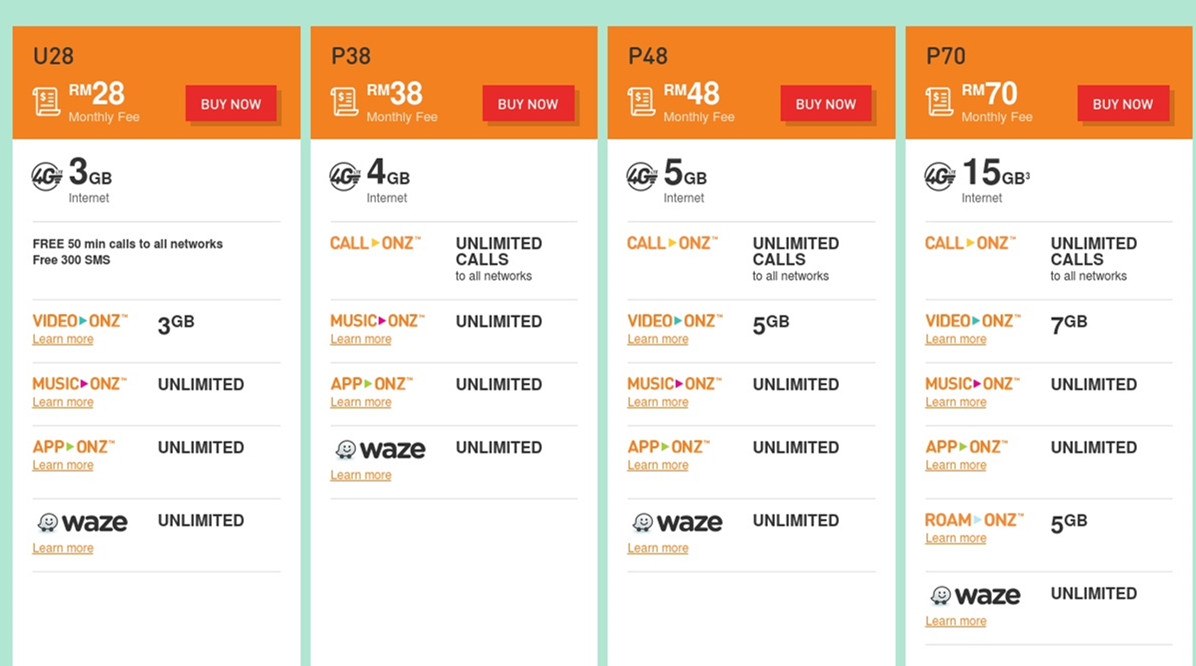Open Learn more under APP-ONZ in P48
Image resolution: width=1196 pixels, height=666 pixels.
(x=657, y=465)
